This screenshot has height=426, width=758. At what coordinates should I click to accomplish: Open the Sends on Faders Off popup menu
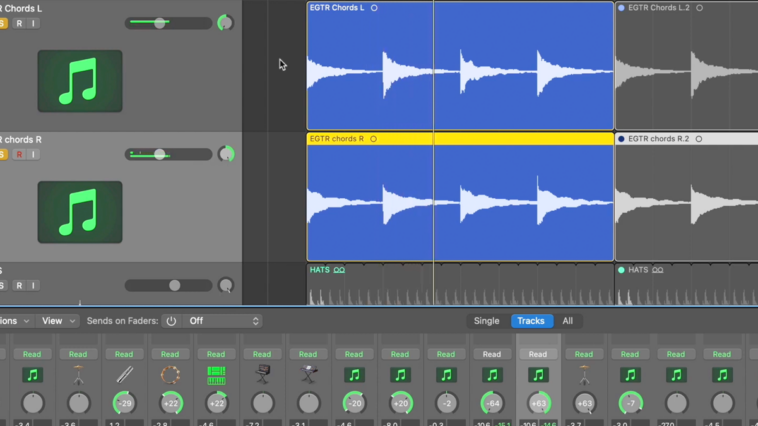(x=223, y=321)
